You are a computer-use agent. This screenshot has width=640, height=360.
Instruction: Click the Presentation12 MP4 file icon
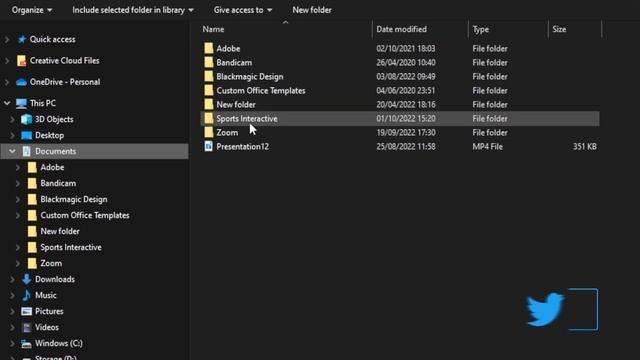(x=209, y=147)
